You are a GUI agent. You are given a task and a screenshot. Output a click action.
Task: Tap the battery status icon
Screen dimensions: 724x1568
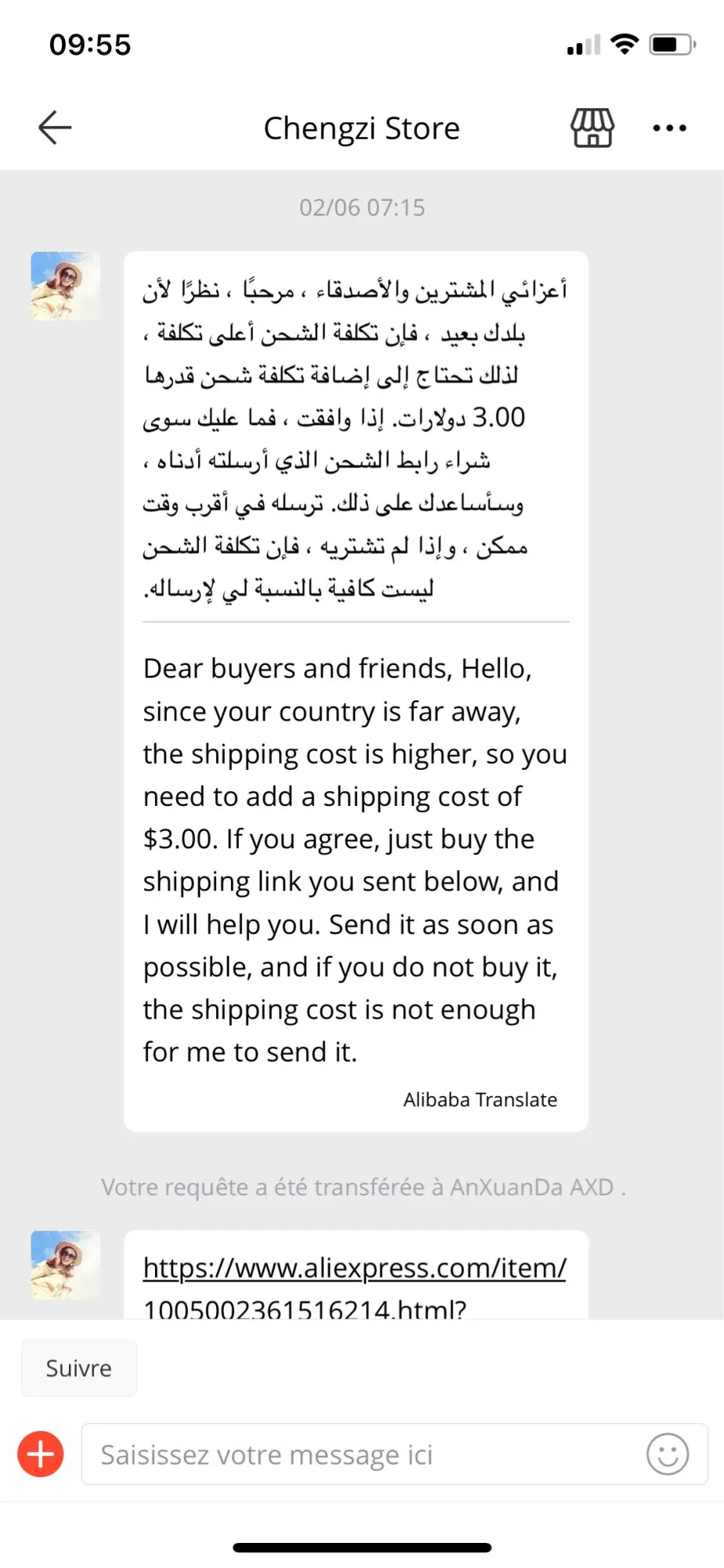tap(672, 45)
